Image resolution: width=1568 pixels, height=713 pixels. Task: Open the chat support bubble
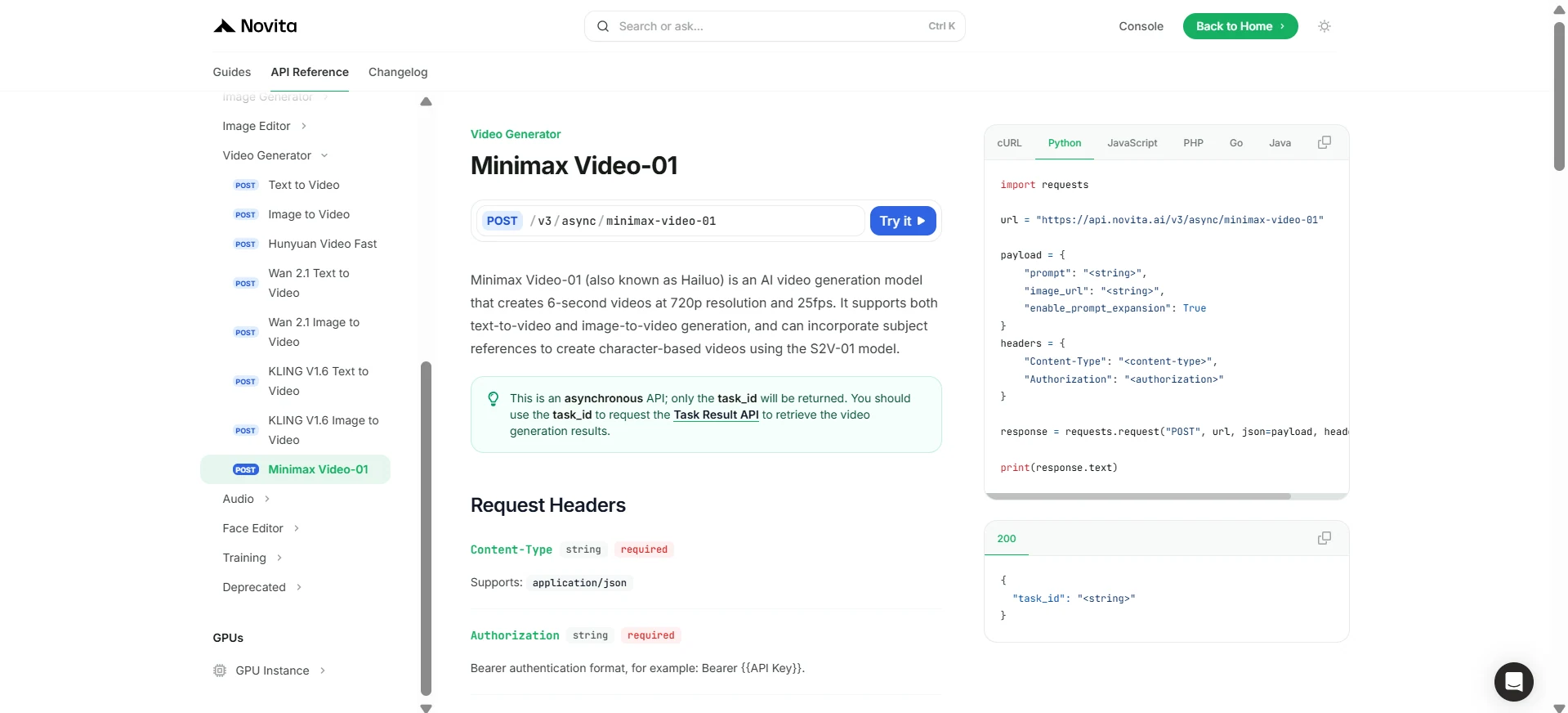click(1513, 681)
